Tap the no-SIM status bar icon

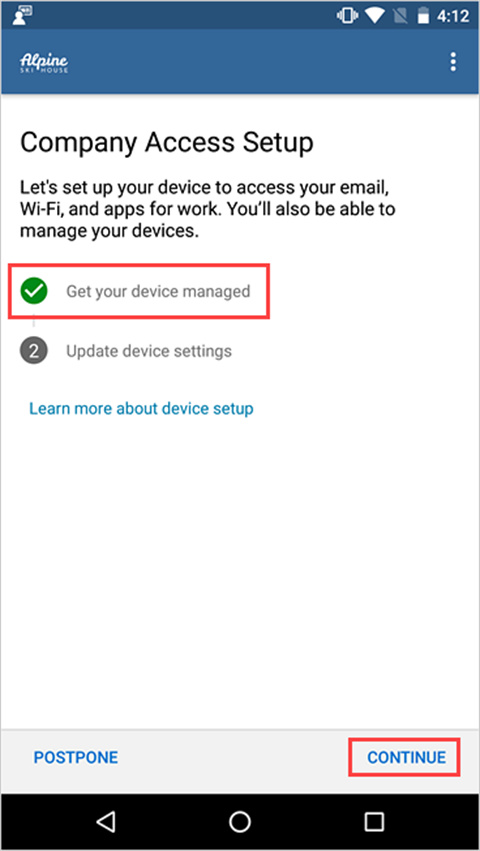point(399,16)
